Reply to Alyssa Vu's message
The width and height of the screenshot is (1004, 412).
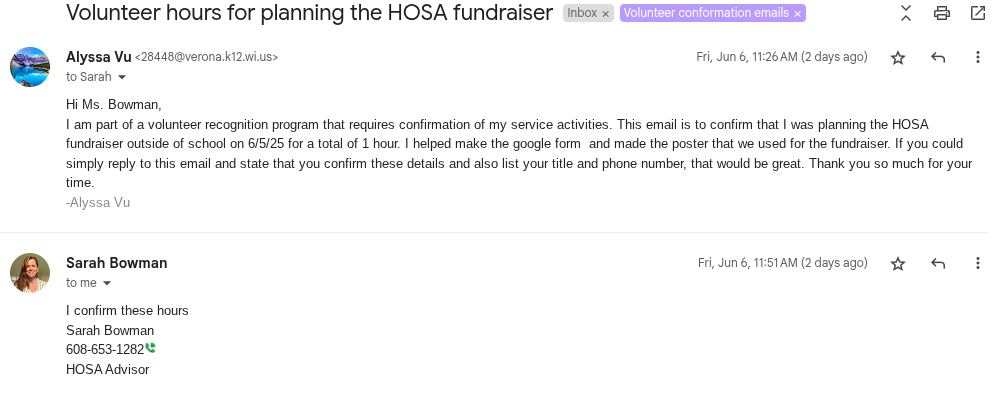pos(938,58)
